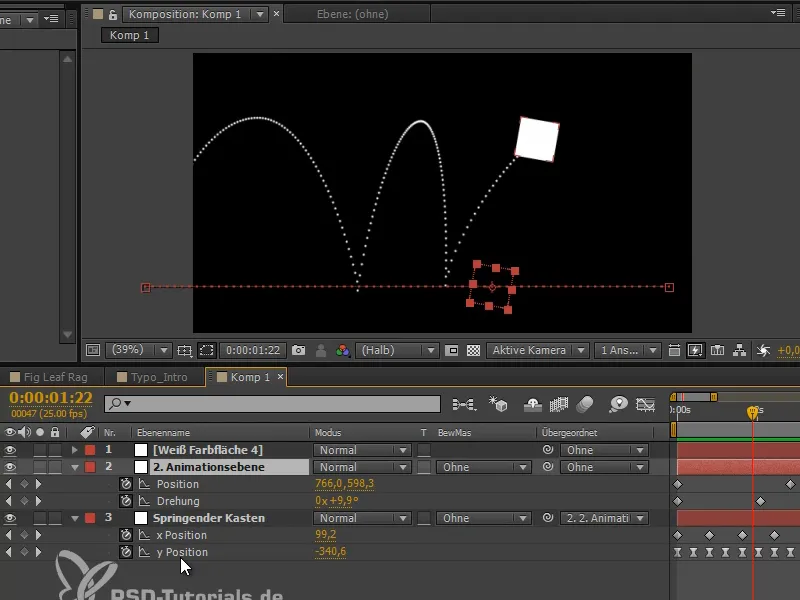Click the reset exposure icon
The image size is (800, 600).
coord(763,351)
